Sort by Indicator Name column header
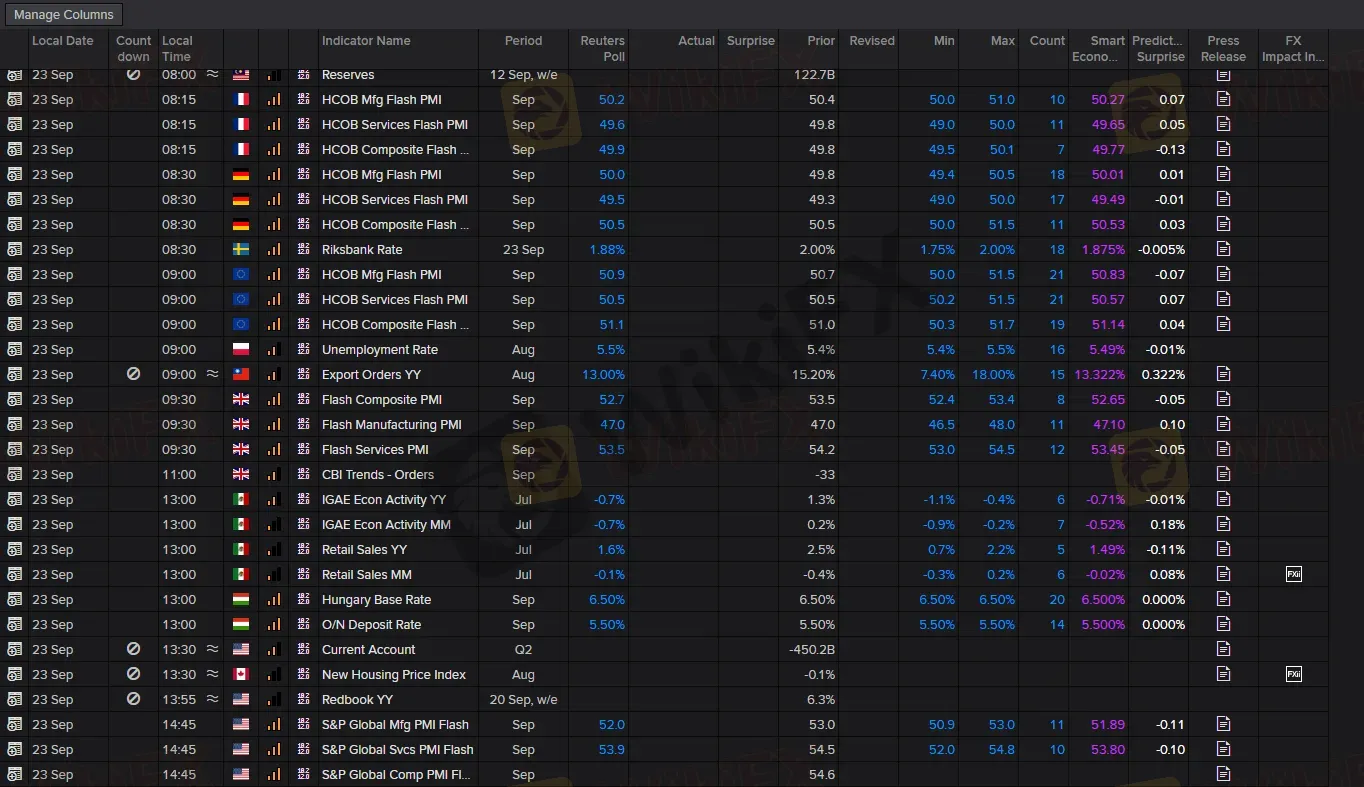This screenshot has height=787, width=1364. point(366,41)
